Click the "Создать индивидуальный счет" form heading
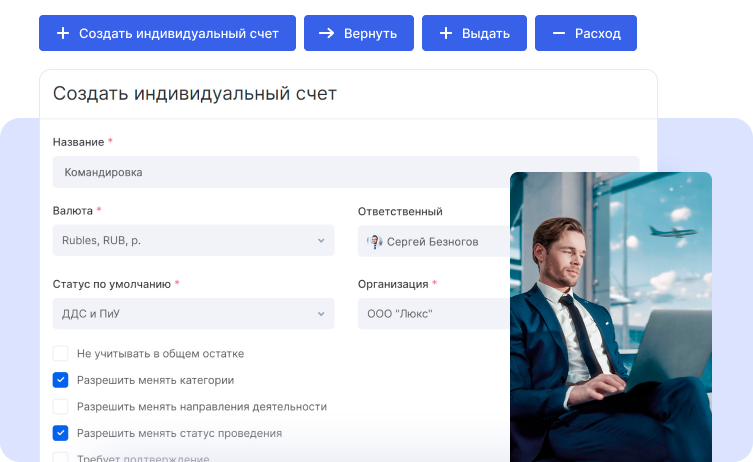 pos(194,94)
